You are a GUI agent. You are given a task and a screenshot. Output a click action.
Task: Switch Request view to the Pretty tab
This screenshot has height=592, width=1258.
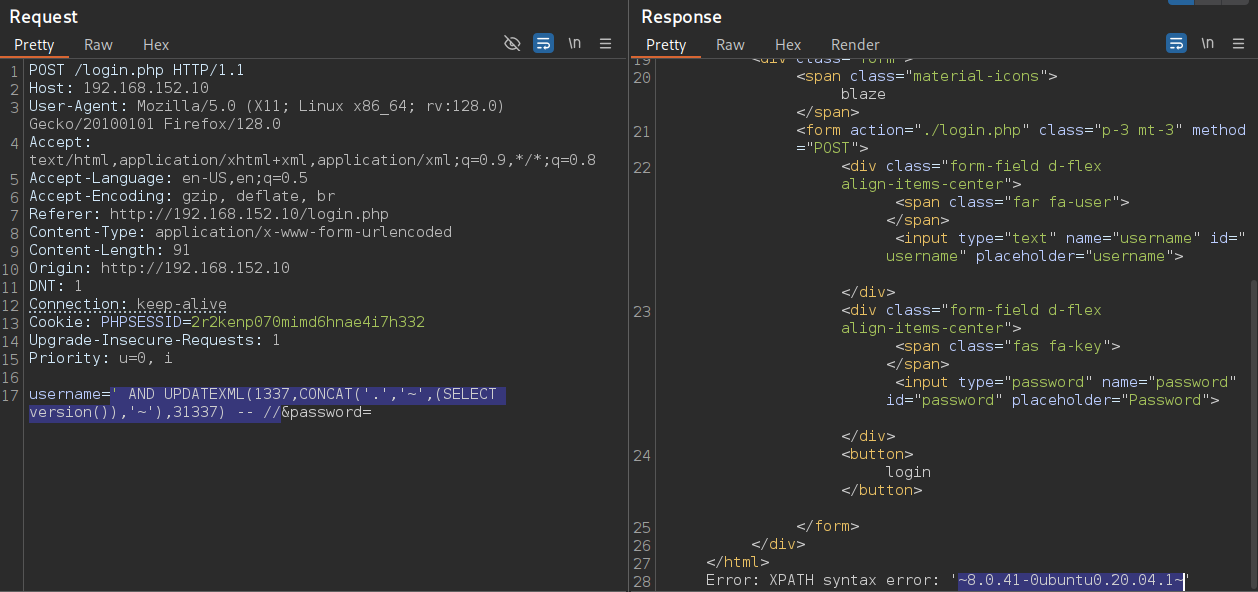[34, 45]
